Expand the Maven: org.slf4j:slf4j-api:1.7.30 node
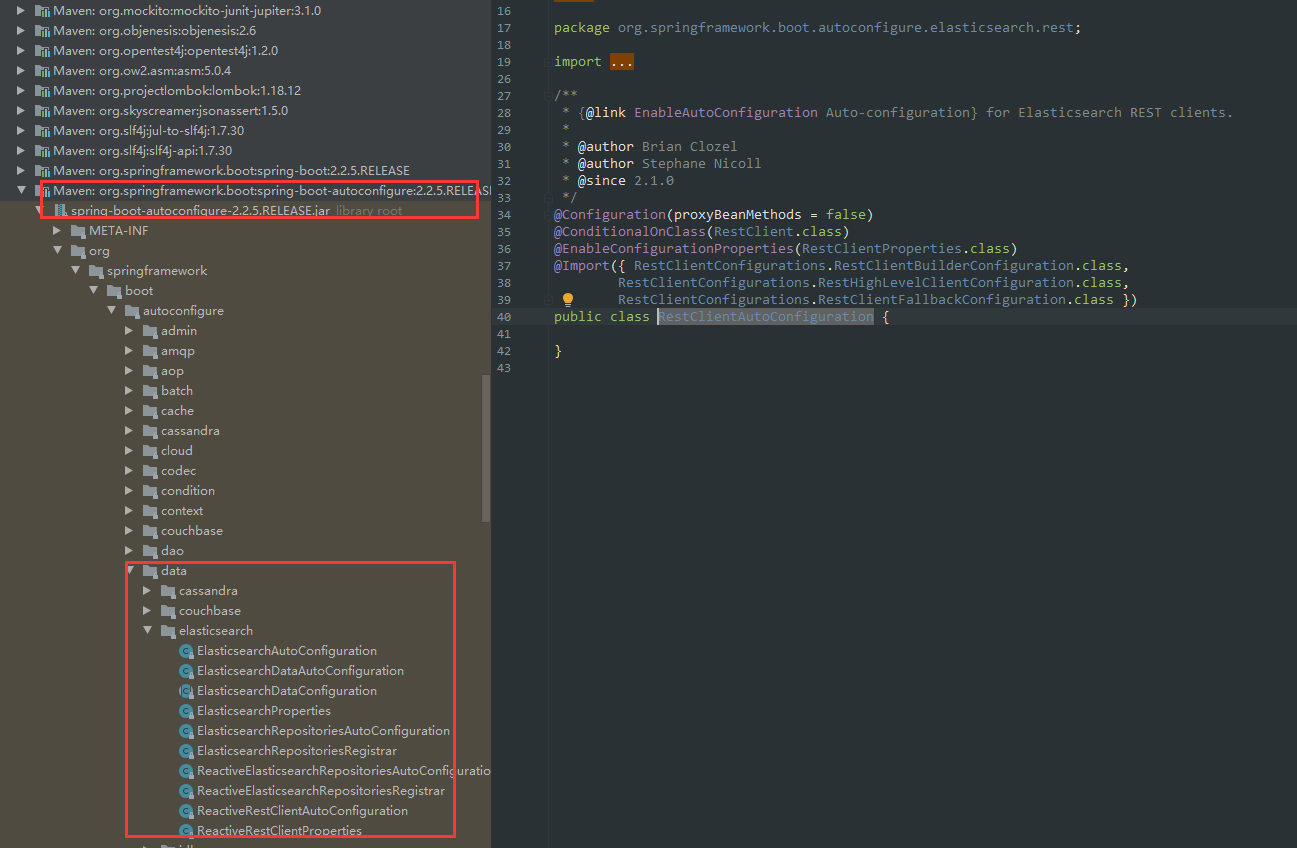This screenshot has height=848, width=1297. 22,151
